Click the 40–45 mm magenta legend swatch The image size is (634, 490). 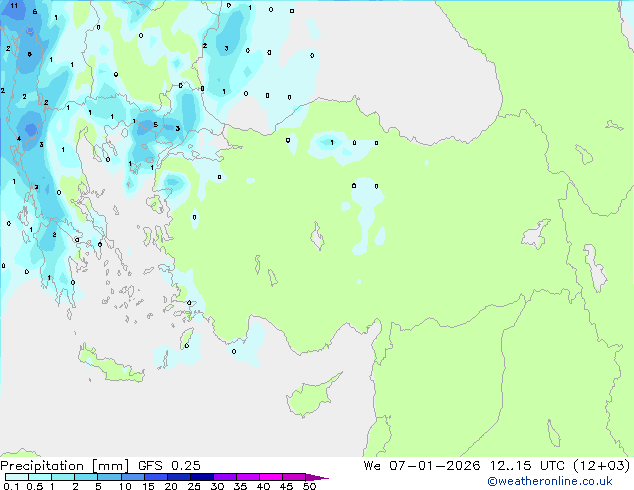point(271,477)
